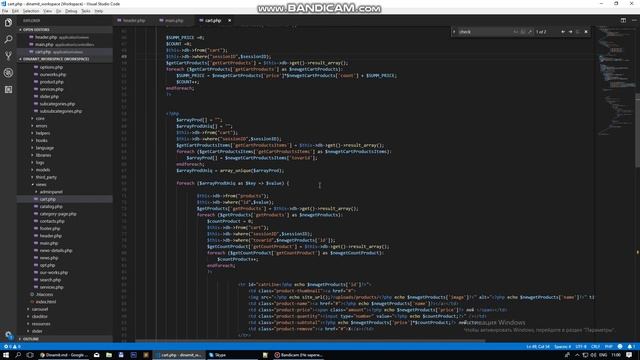This screenshot has height=360, width=640.
Task: Click the errors and warnings status indicator
Action: (x=12, y=347)
